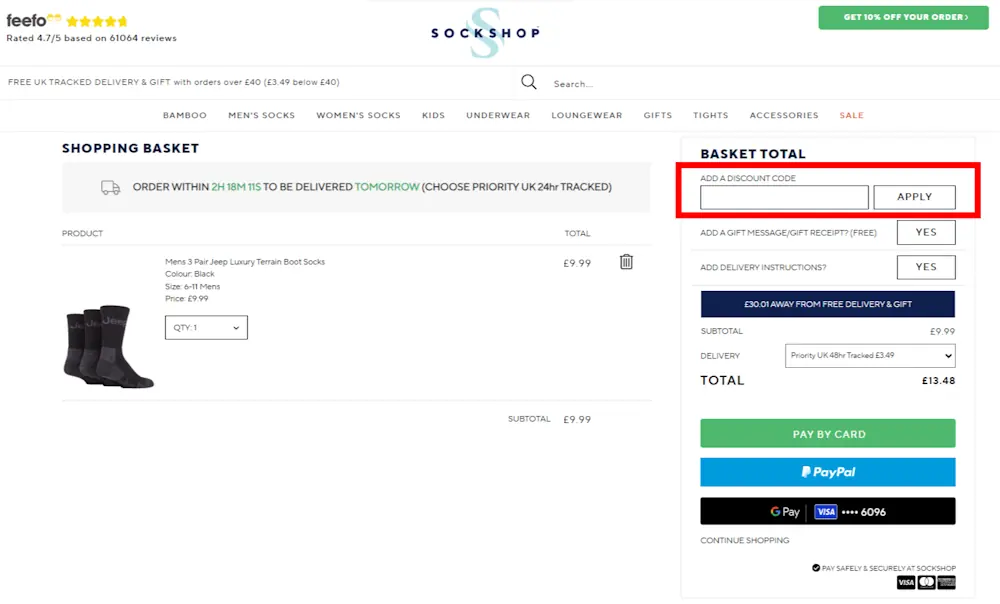Viewport: 1000px width, 604px height.
Task: Open the Underwear menu
Action: click(498, 115)
